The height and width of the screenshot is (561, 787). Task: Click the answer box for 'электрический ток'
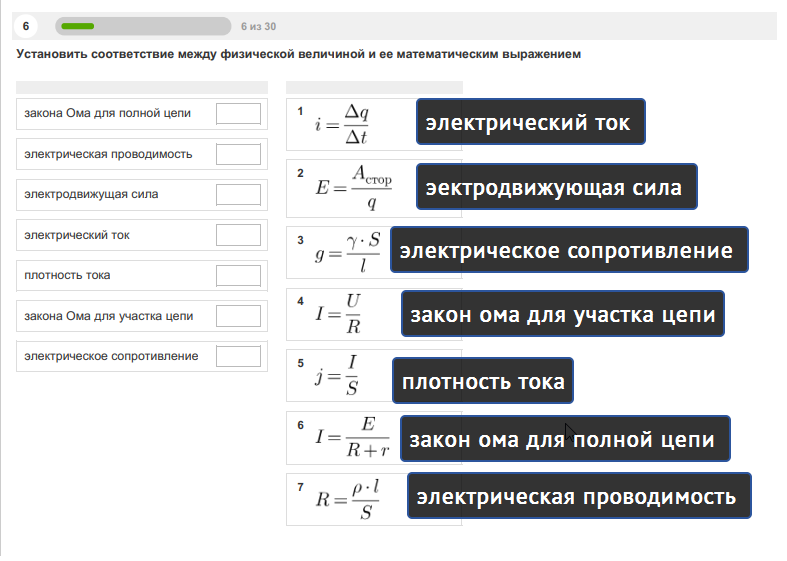point(238,235)
